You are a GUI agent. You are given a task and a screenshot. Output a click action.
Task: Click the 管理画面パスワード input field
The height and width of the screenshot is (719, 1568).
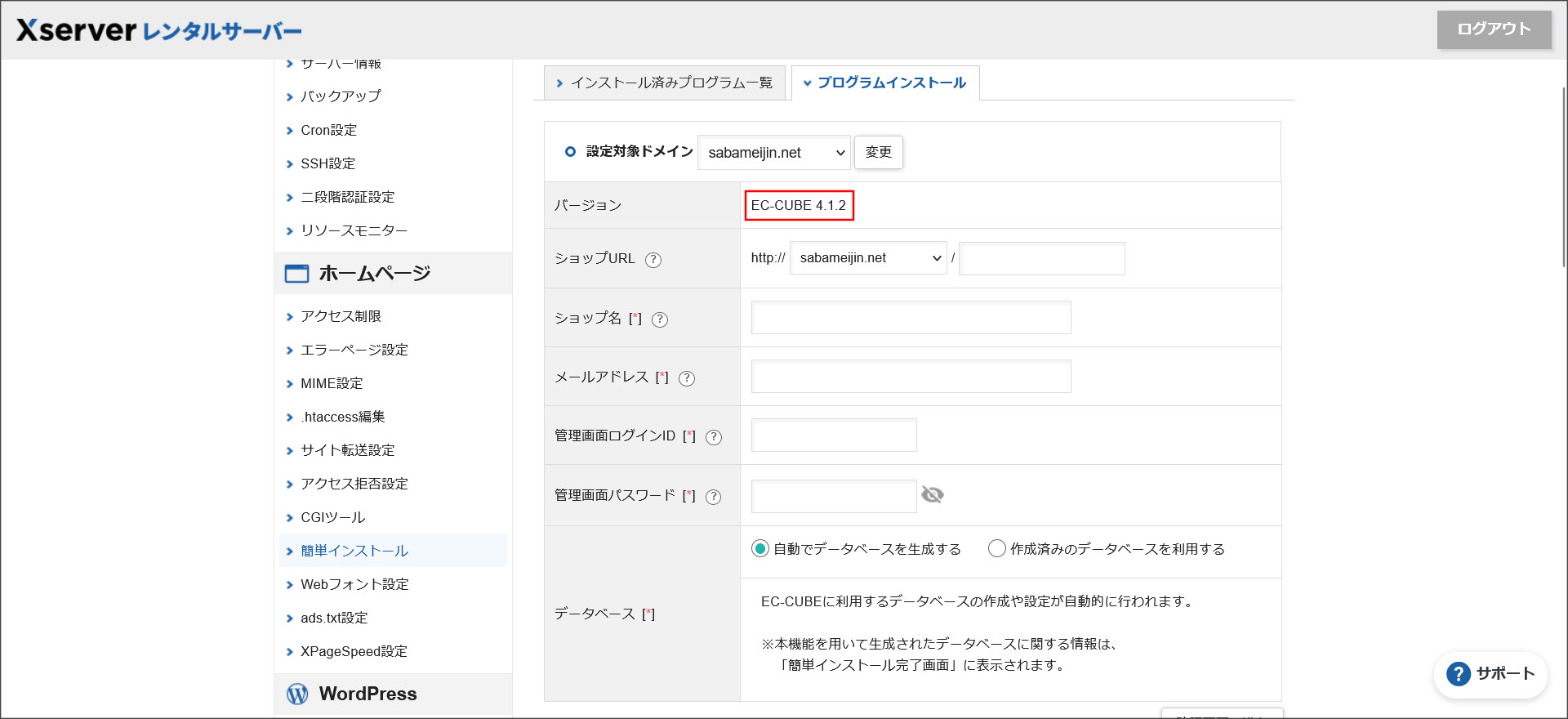pos(834,496)
